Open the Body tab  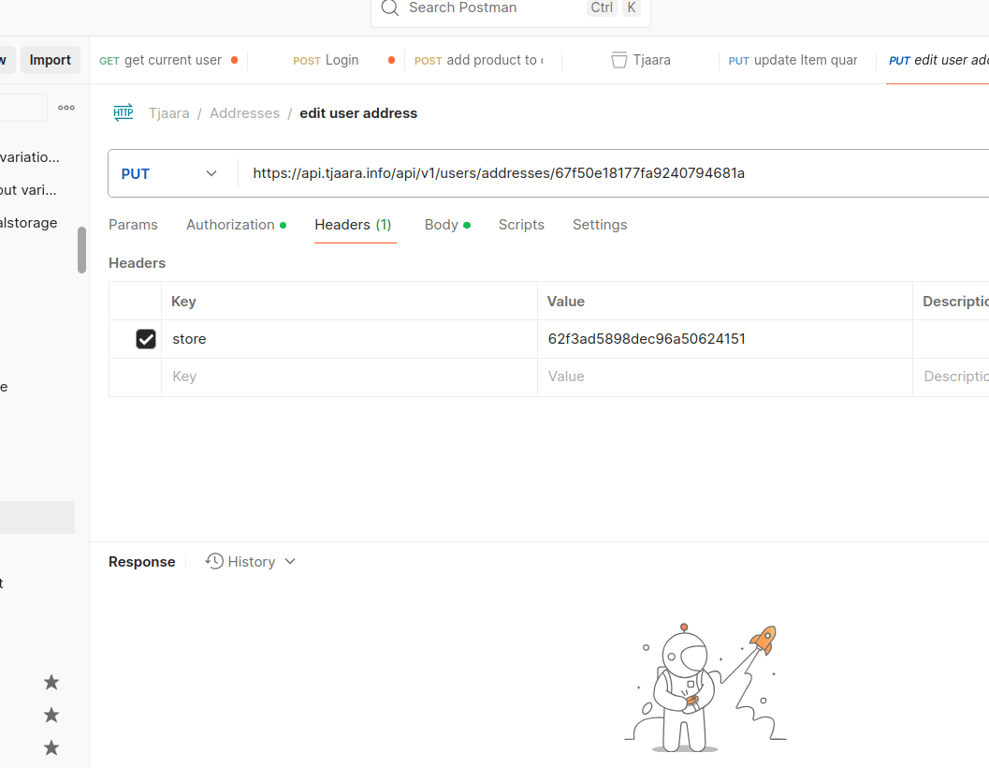[447, 224]
